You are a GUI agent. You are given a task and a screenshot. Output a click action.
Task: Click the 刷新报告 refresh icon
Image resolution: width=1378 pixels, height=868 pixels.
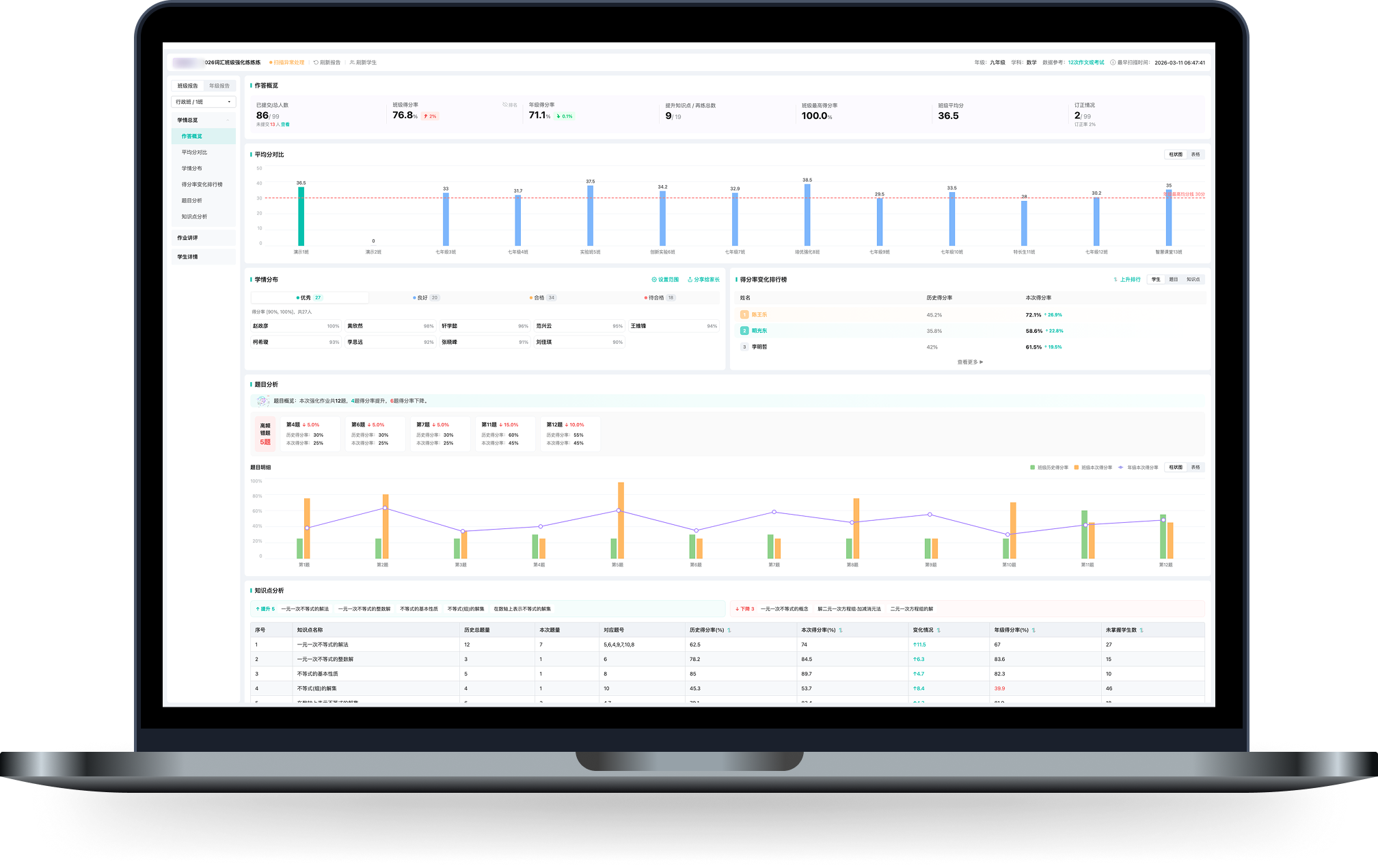[316, 62]
